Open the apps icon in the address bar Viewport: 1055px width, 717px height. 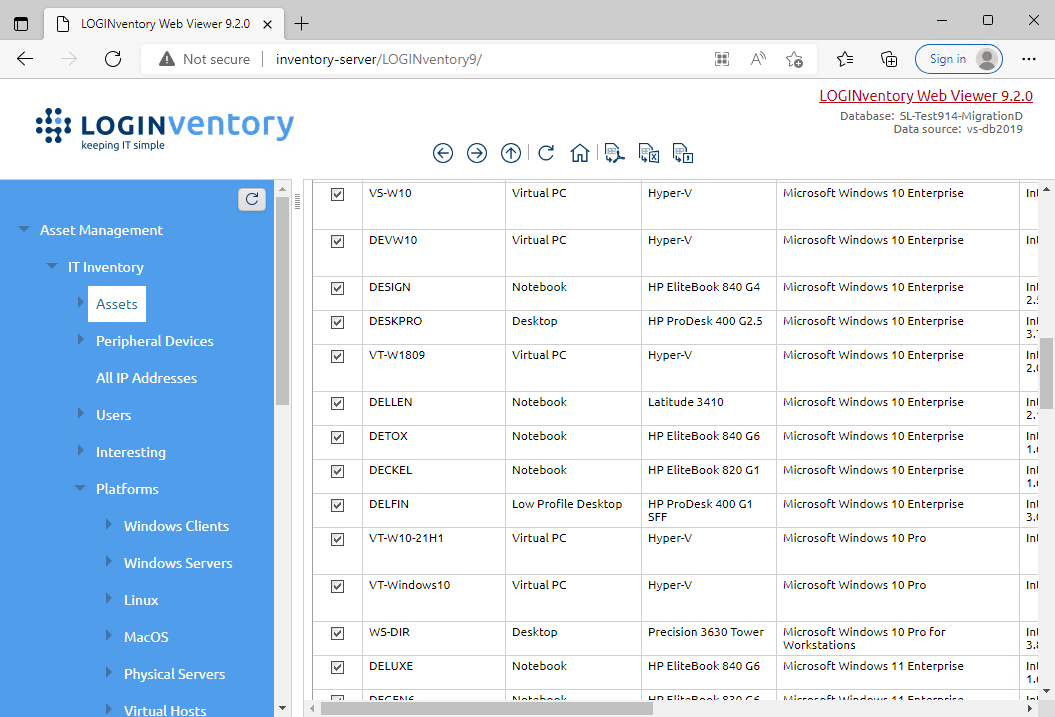[722, 59]
